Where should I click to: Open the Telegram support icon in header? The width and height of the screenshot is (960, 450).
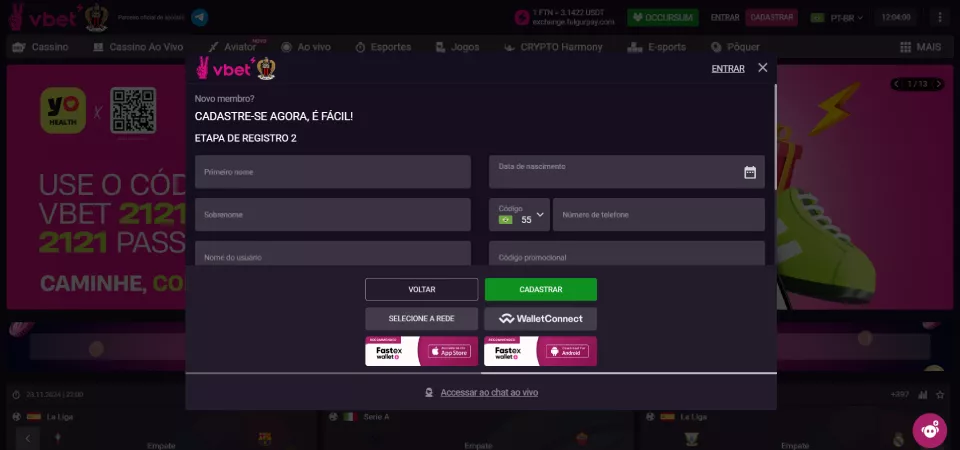click(x=199, y=17)
